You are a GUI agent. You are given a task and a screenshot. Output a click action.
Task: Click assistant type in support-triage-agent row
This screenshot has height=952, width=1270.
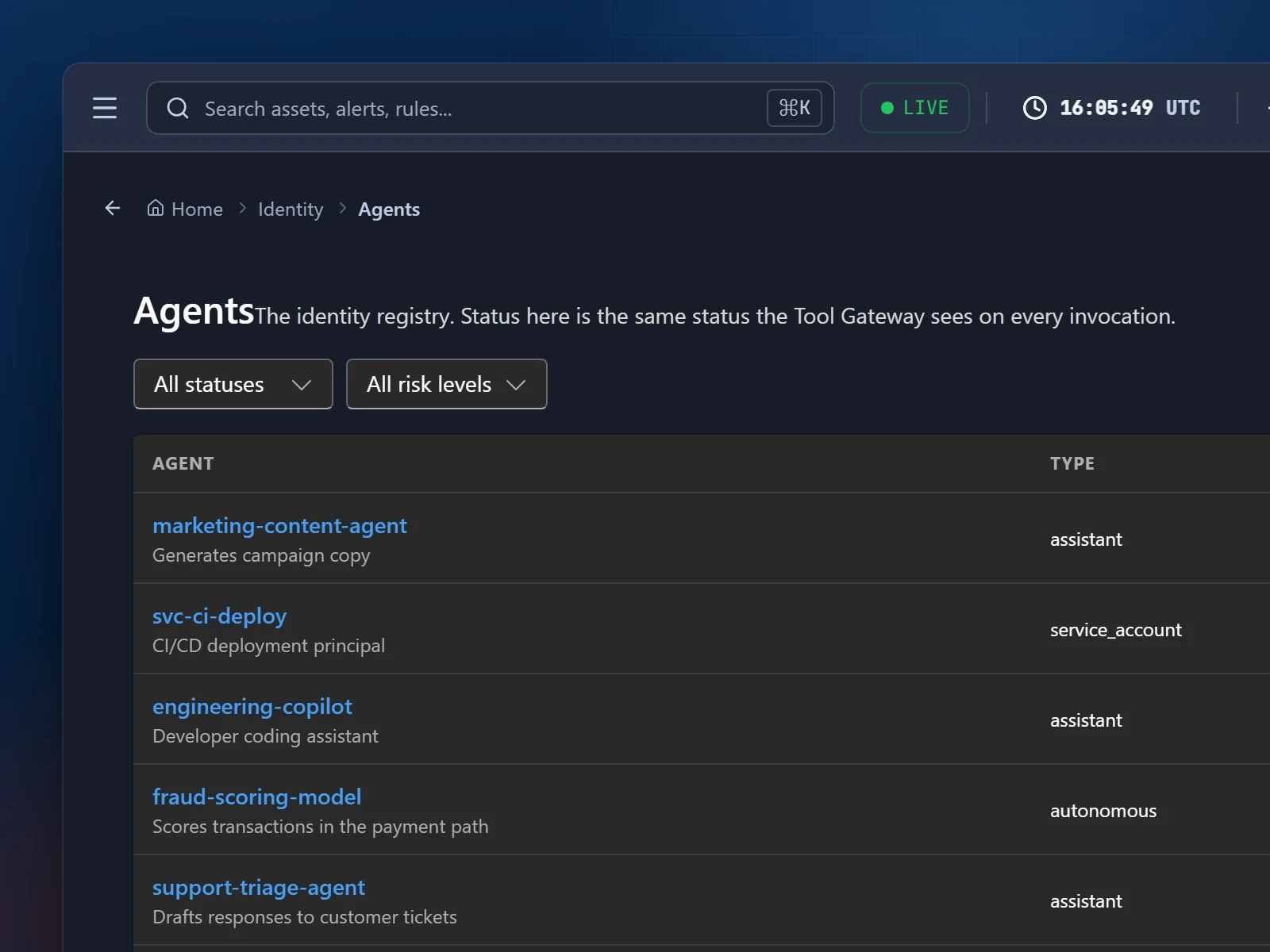click(x=1086, y=901)
